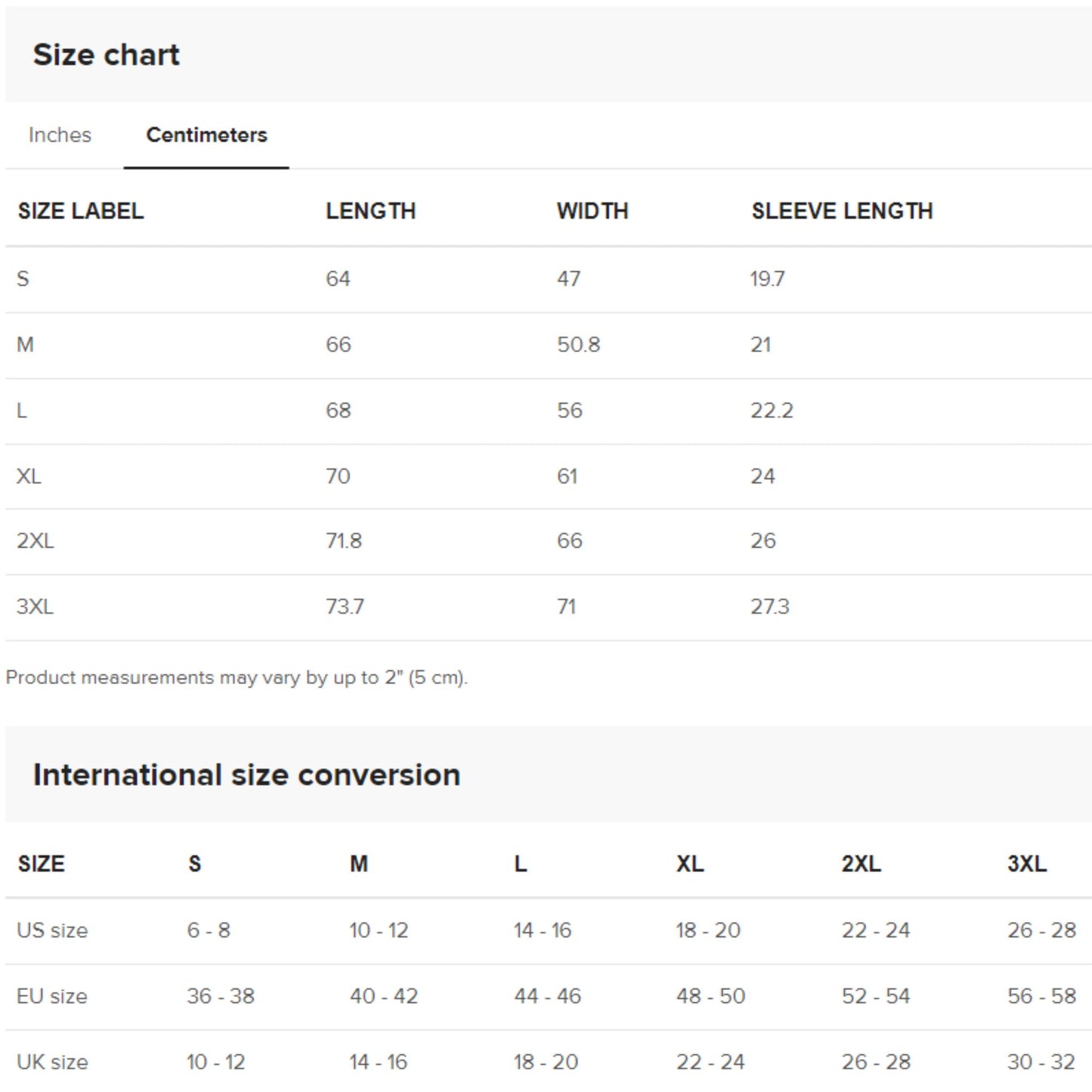
Task: Select the L size row
Action: [22, 410]
